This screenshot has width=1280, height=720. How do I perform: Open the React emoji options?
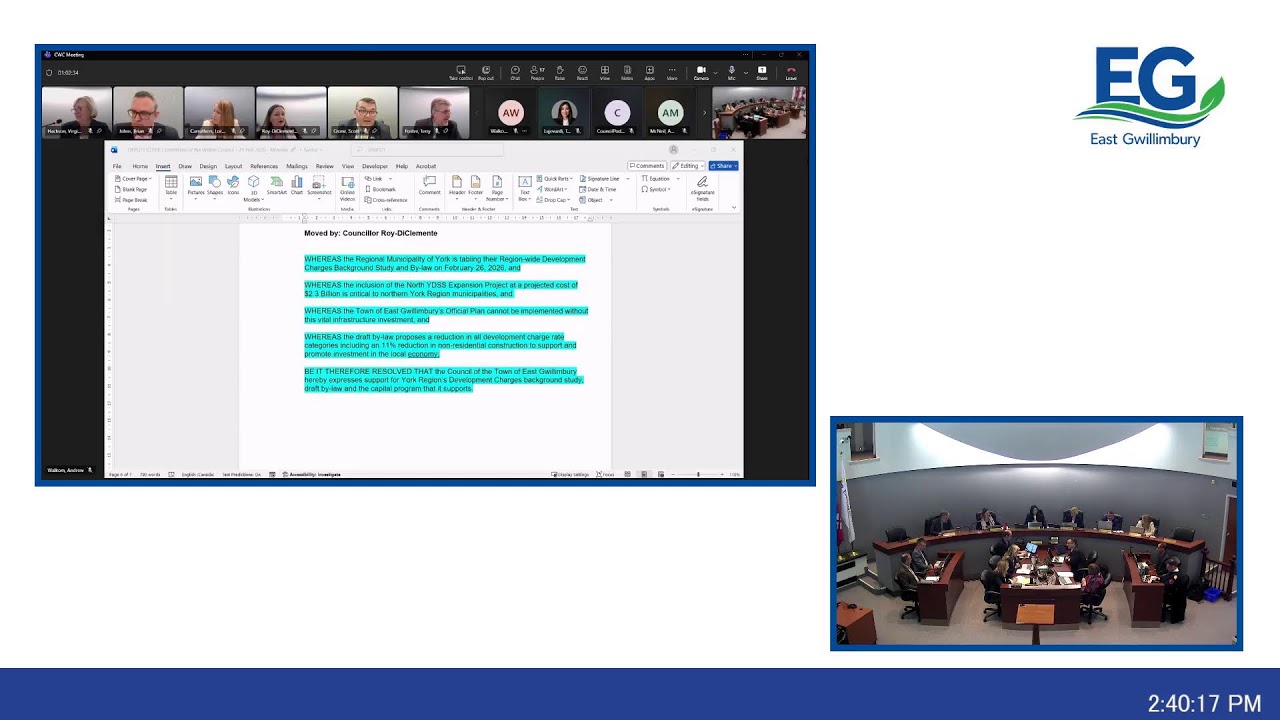point(582,73)
